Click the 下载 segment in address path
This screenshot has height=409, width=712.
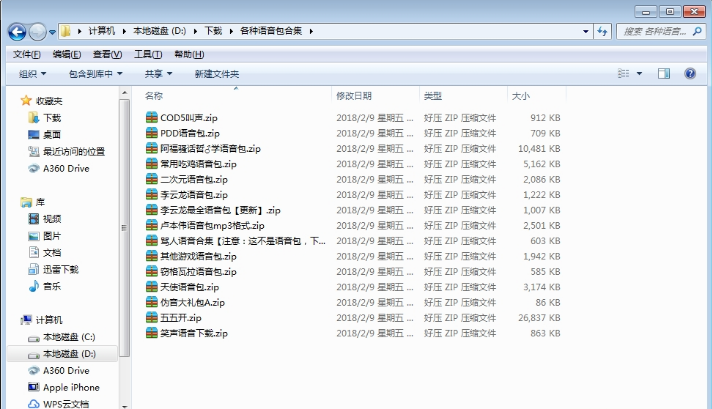213,32
